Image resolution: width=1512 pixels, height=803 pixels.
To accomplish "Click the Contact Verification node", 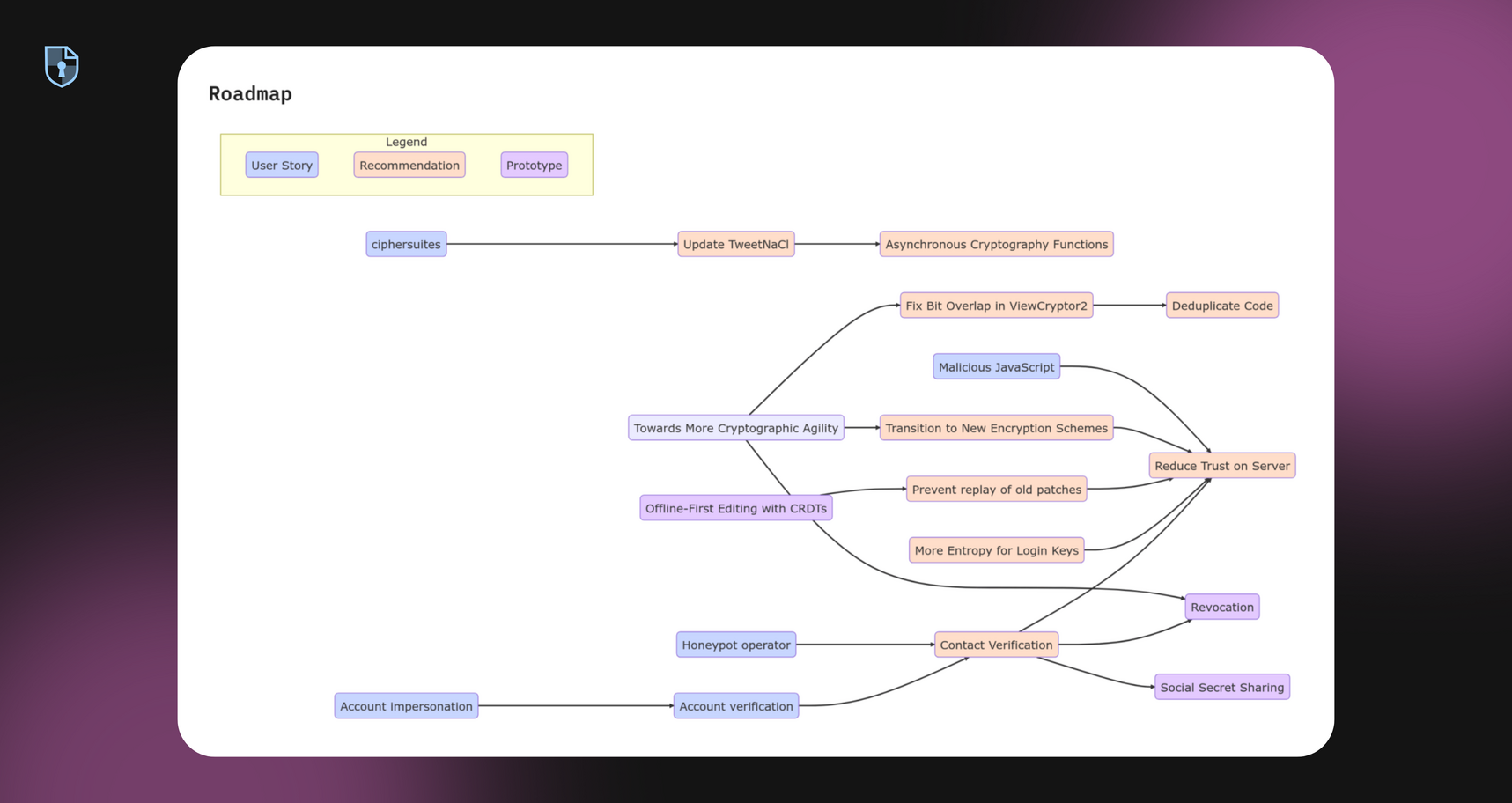I will 996,645.
